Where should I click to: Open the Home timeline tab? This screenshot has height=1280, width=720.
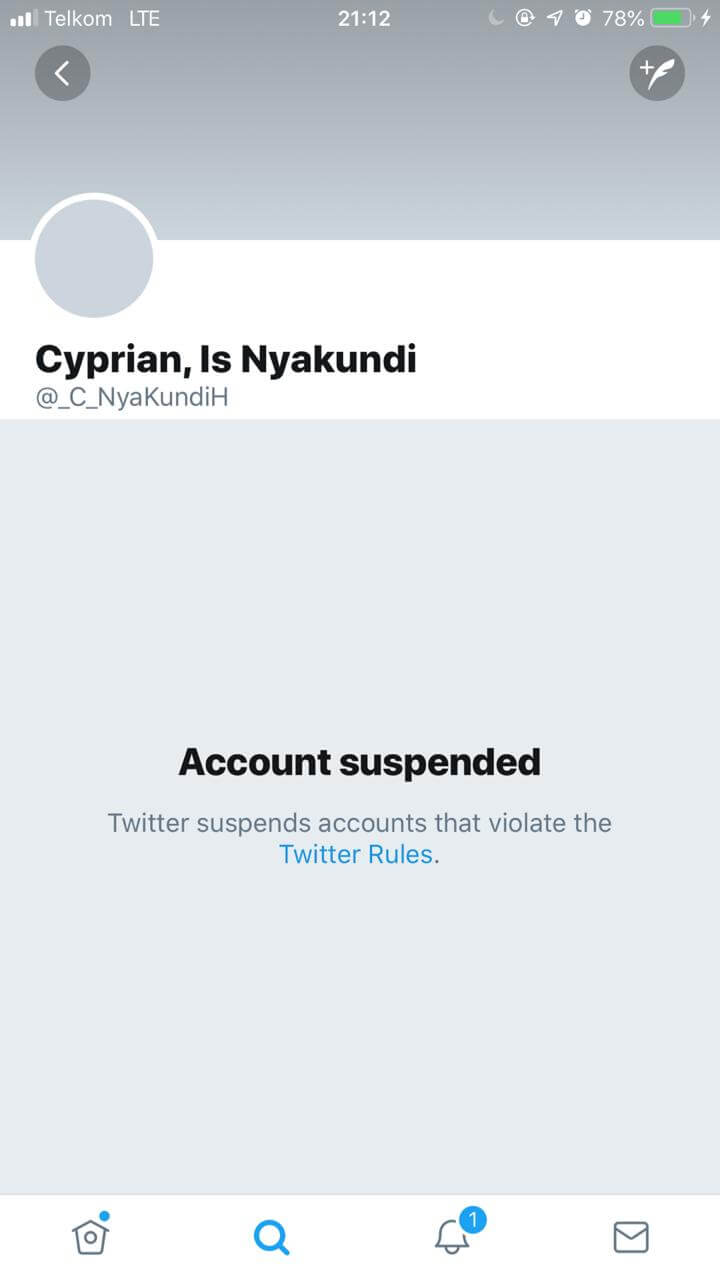coord(91,1236)
